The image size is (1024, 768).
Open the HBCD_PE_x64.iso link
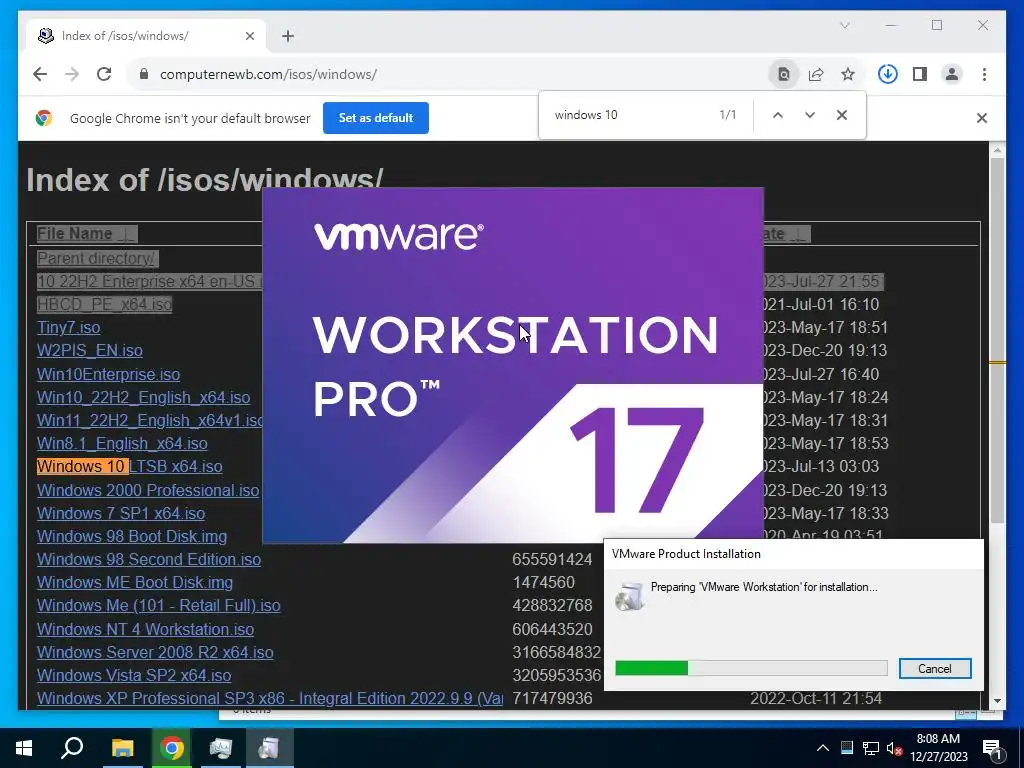(104, 304)
